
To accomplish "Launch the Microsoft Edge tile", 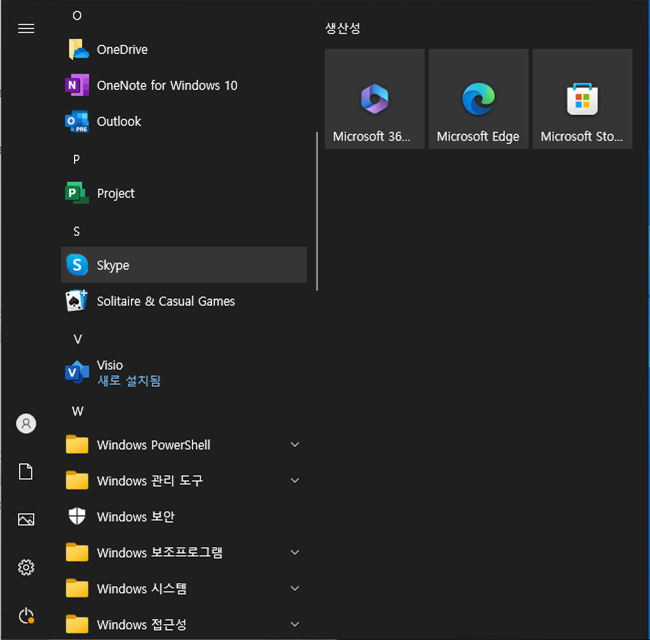I will click(479, 99).
